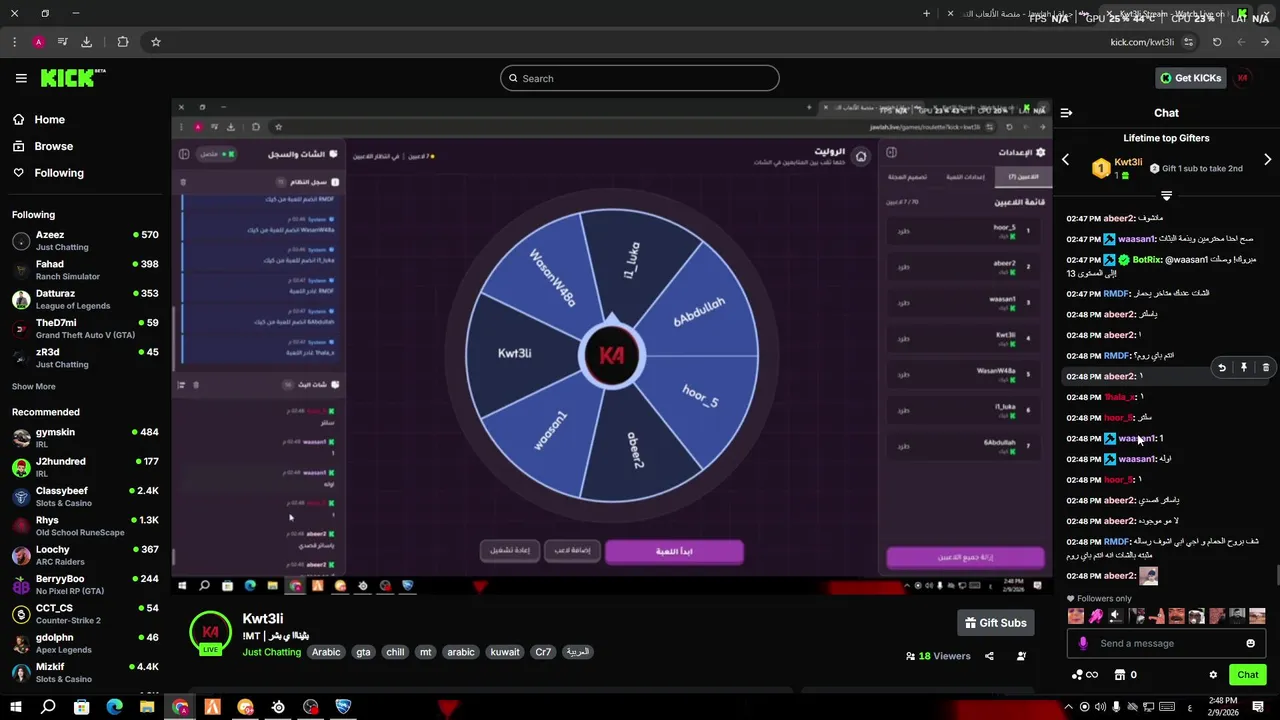Click the microphone icon in chat box
The width and height of the screenshot is (1280, 720).
pyautogui.click(x=1083, y=643)
